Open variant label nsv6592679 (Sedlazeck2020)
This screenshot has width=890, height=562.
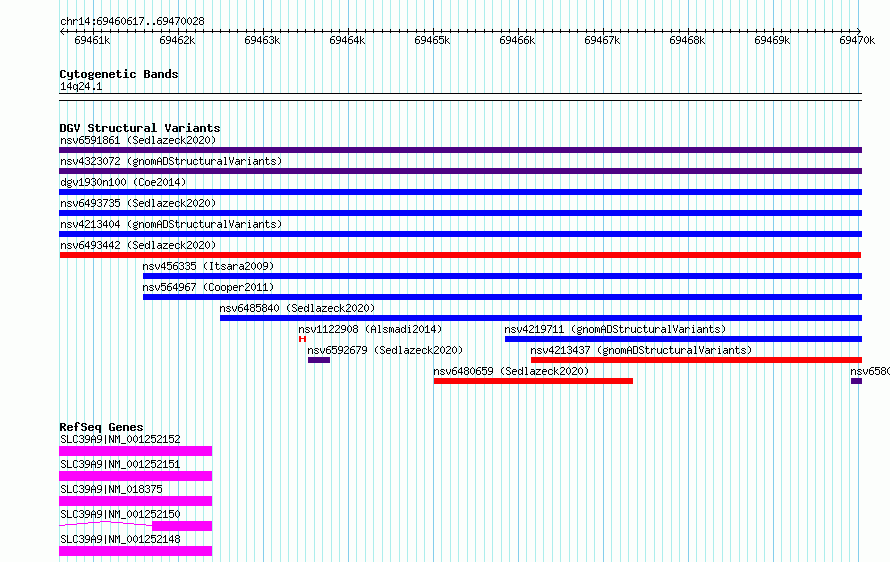tap(385, 350)
